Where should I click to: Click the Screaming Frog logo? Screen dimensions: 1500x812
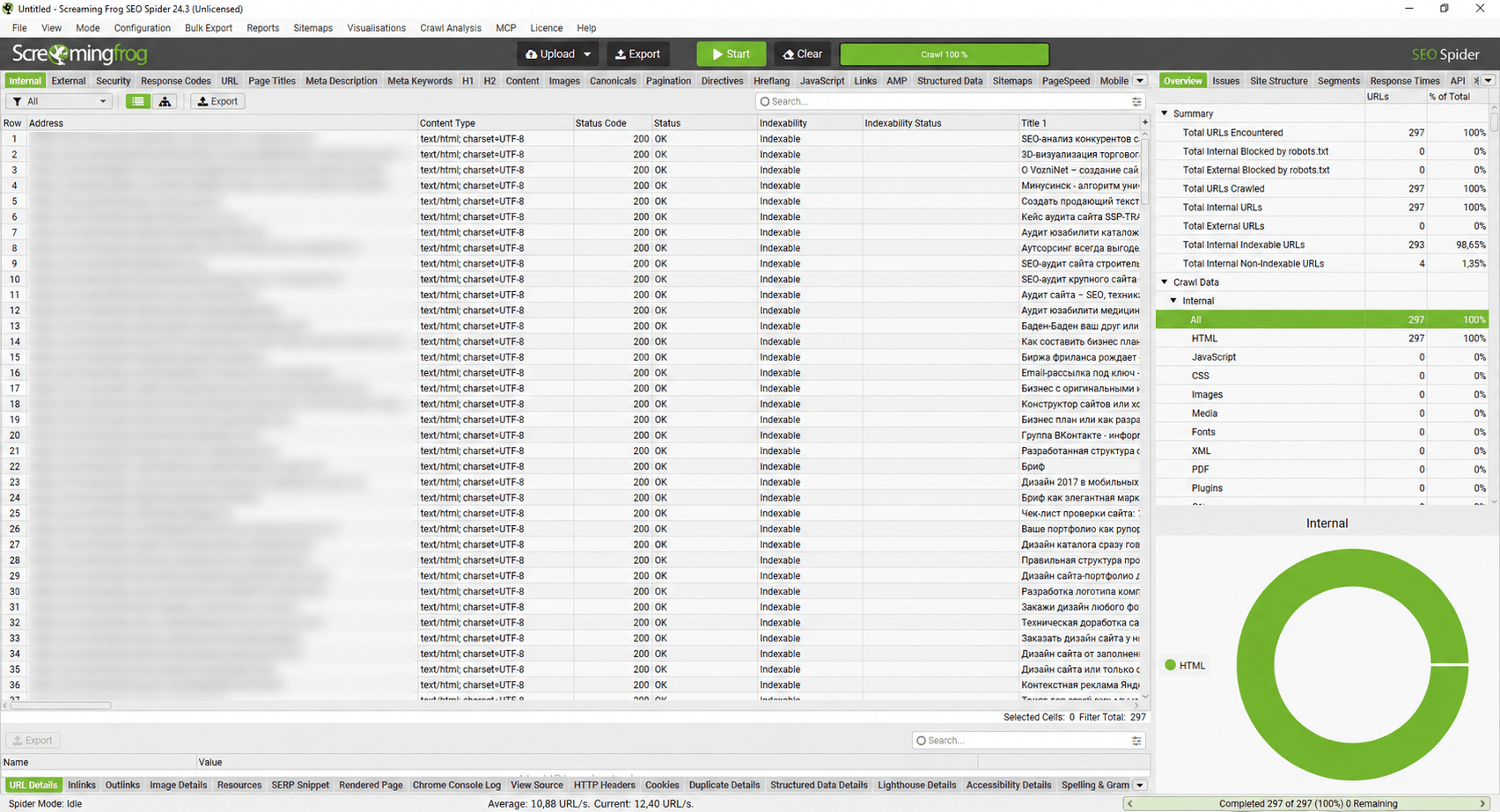[79, 54]
